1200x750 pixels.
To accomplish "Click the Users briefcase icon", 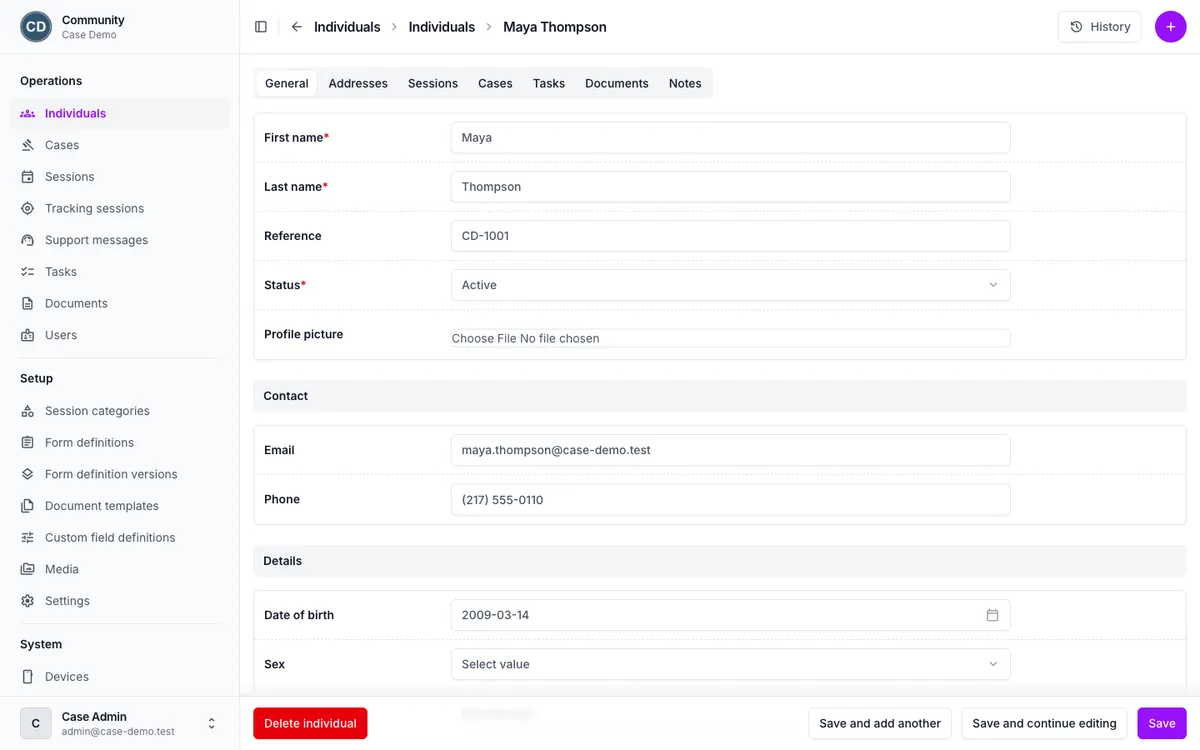I will [27, 335].
